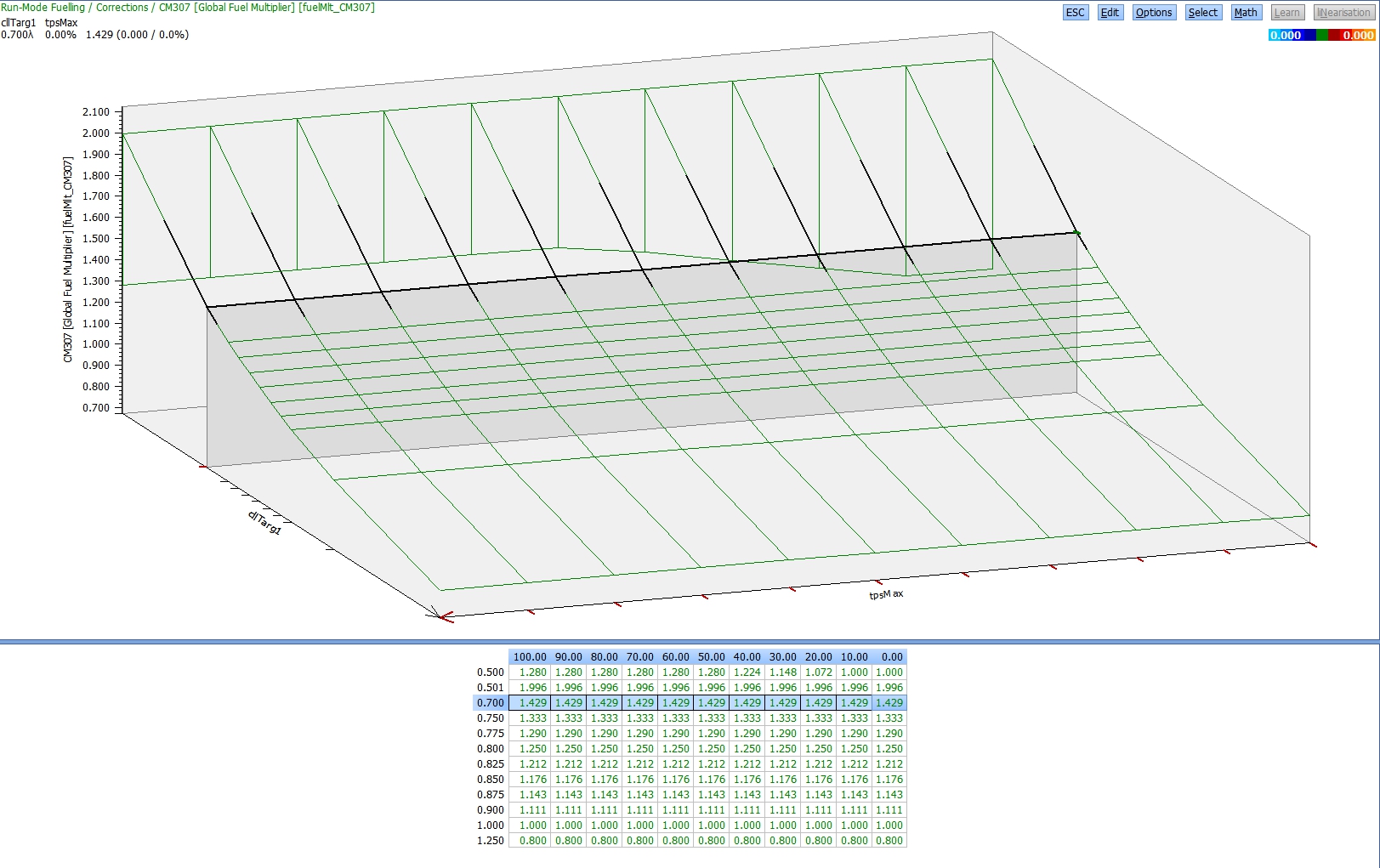Open the Options menu
The image size is (1380, 868).
click(1154, 13)
